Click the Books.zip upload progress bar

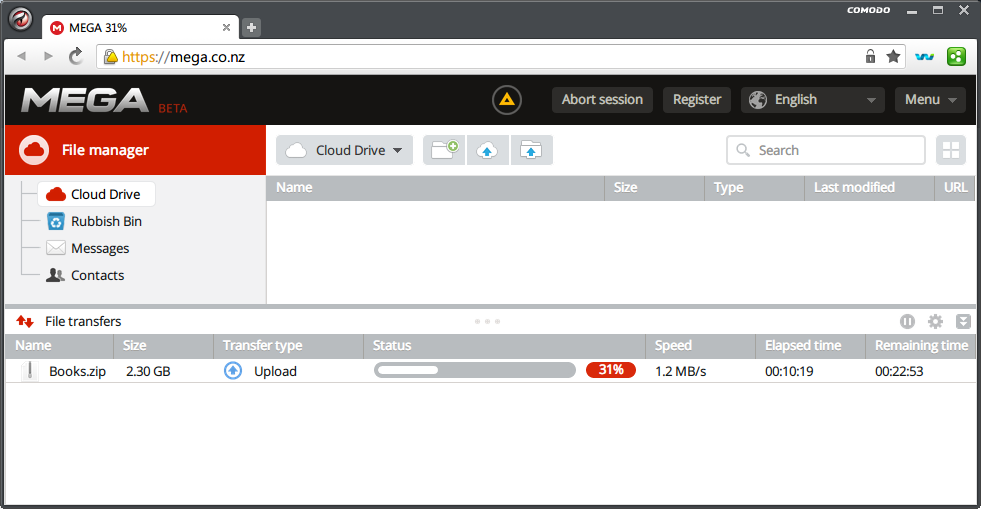pyautogui.click(x=475, y=370)
